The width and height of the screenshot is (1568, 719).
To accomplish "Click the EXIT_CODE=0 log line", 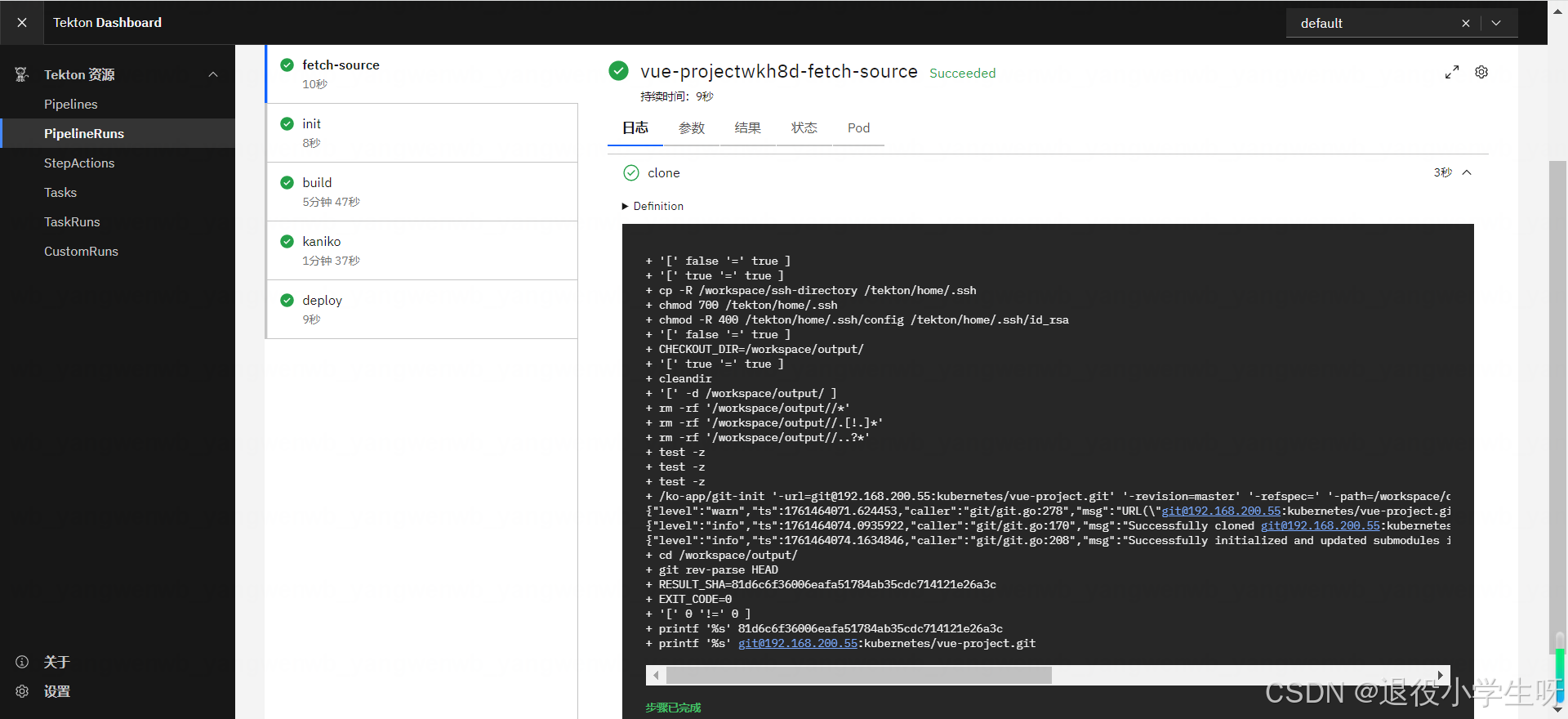I will coord(688,600).
